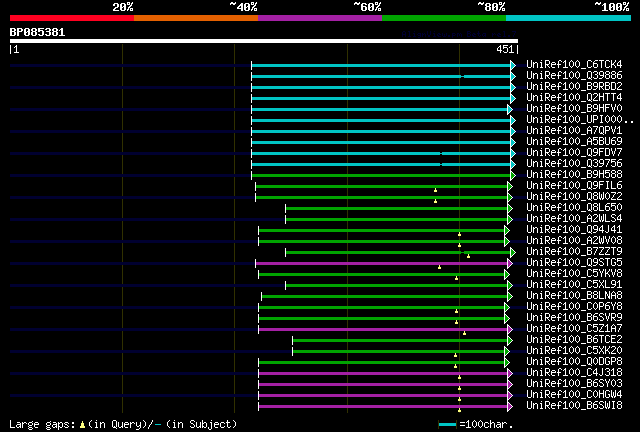Click the arrowhead ending the Q39886 bar
The image size is (640, 432).
513,76
